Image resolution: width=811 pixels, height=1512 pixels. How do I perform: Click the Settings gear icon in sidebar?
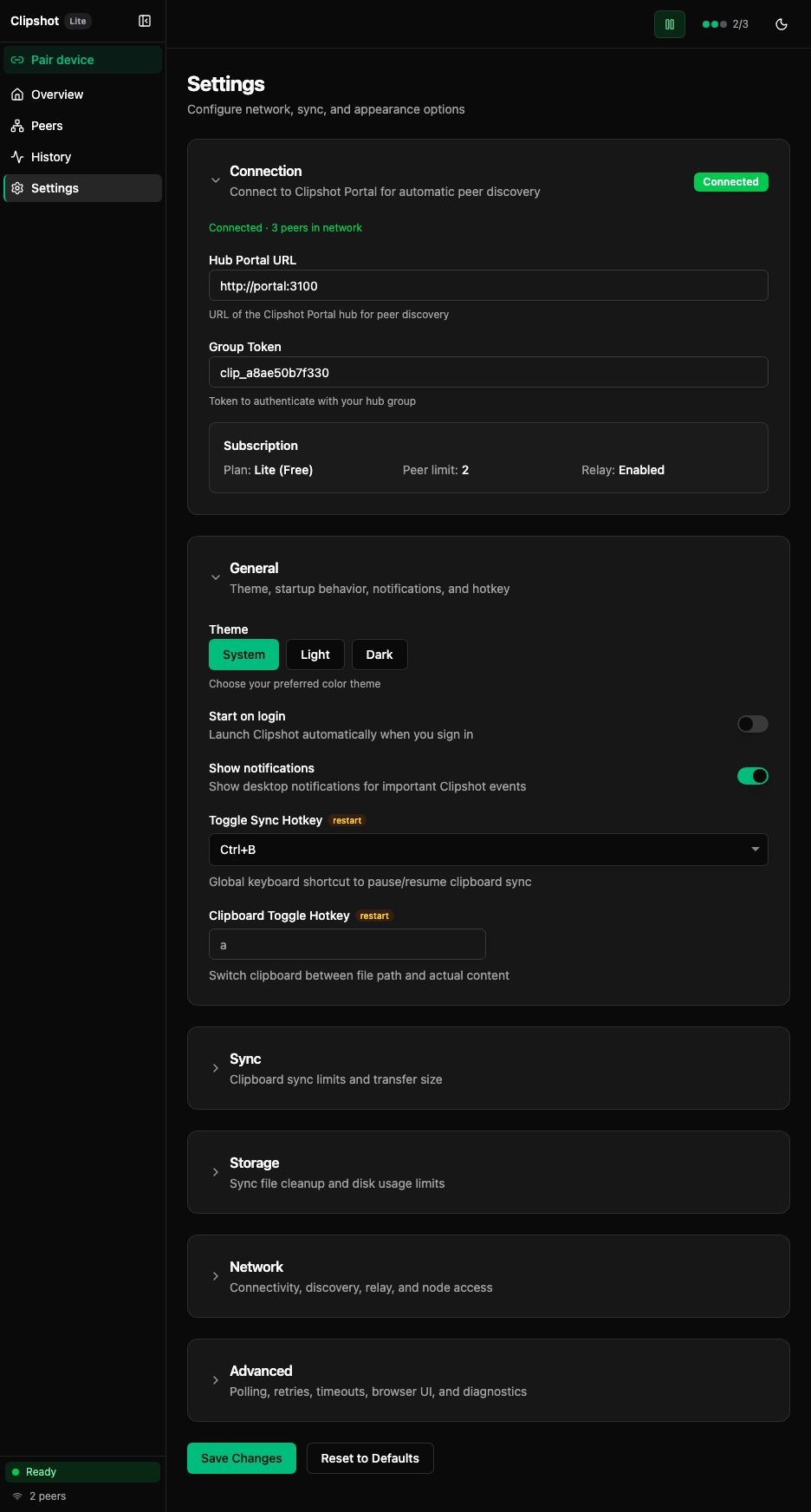(x=17, y=187)
